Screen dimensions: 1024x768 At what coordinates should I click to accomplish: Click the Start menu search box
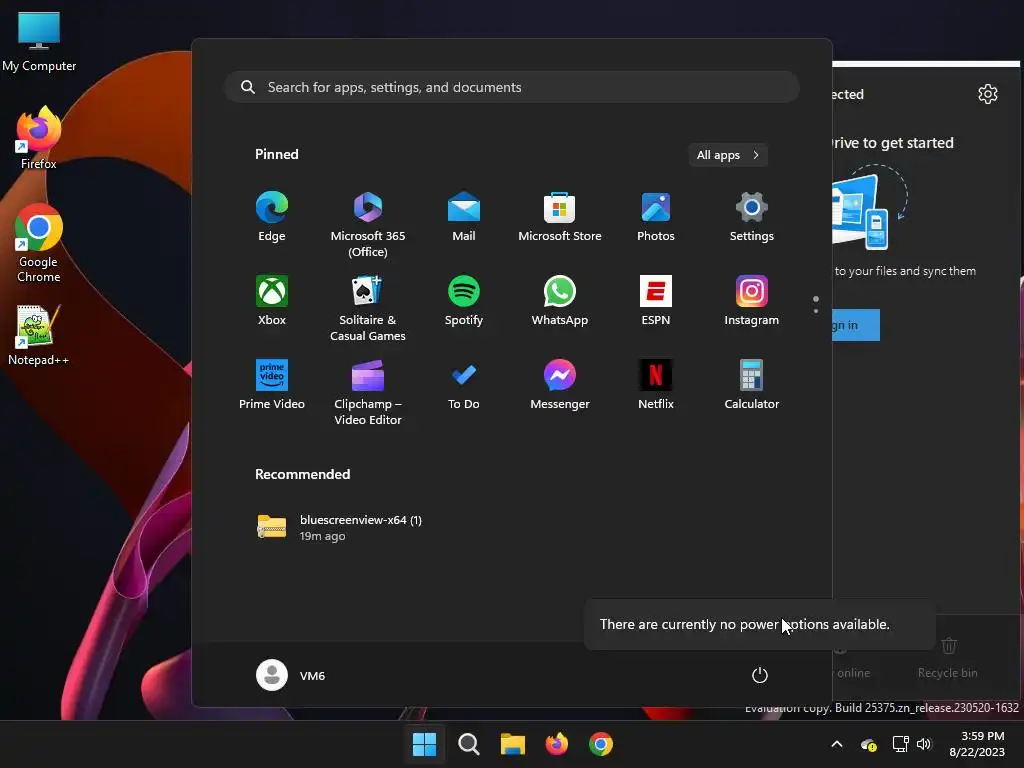click(x=512, y=87)
